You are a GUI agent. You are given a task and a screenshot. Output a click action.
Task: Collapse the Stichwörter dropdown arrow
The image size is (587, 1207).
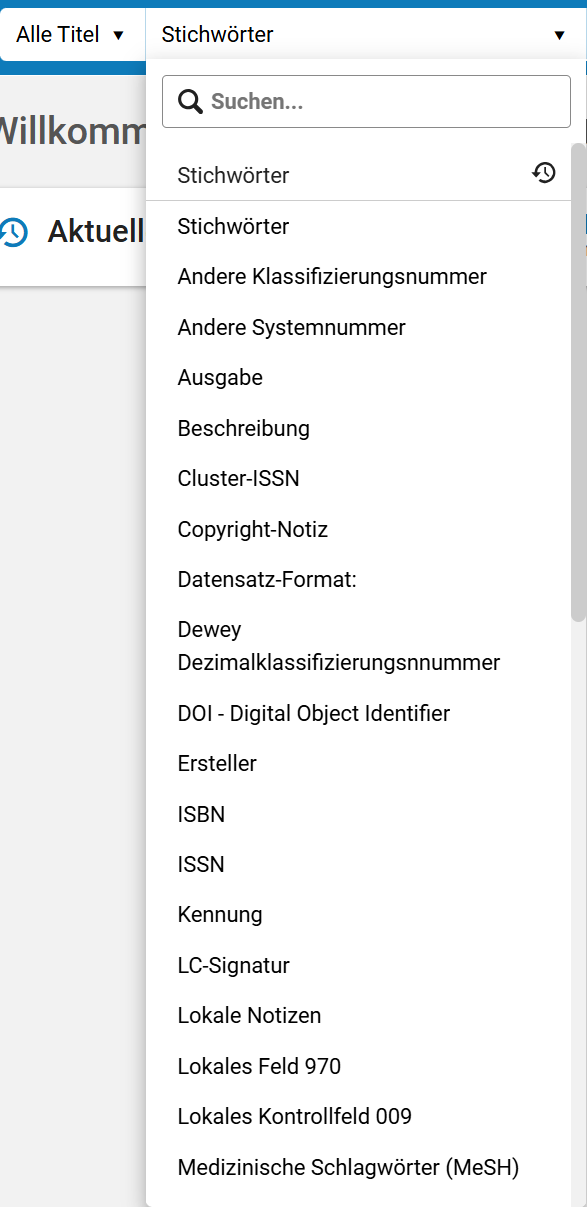[559, 35]
